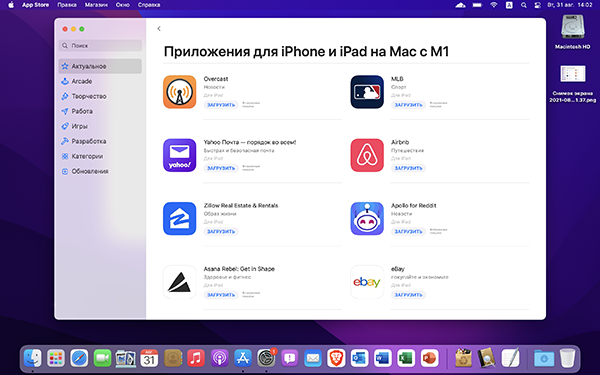Open the Overcast app icon
This screenshot has width=600, height=375.
(x=179, y=92)
